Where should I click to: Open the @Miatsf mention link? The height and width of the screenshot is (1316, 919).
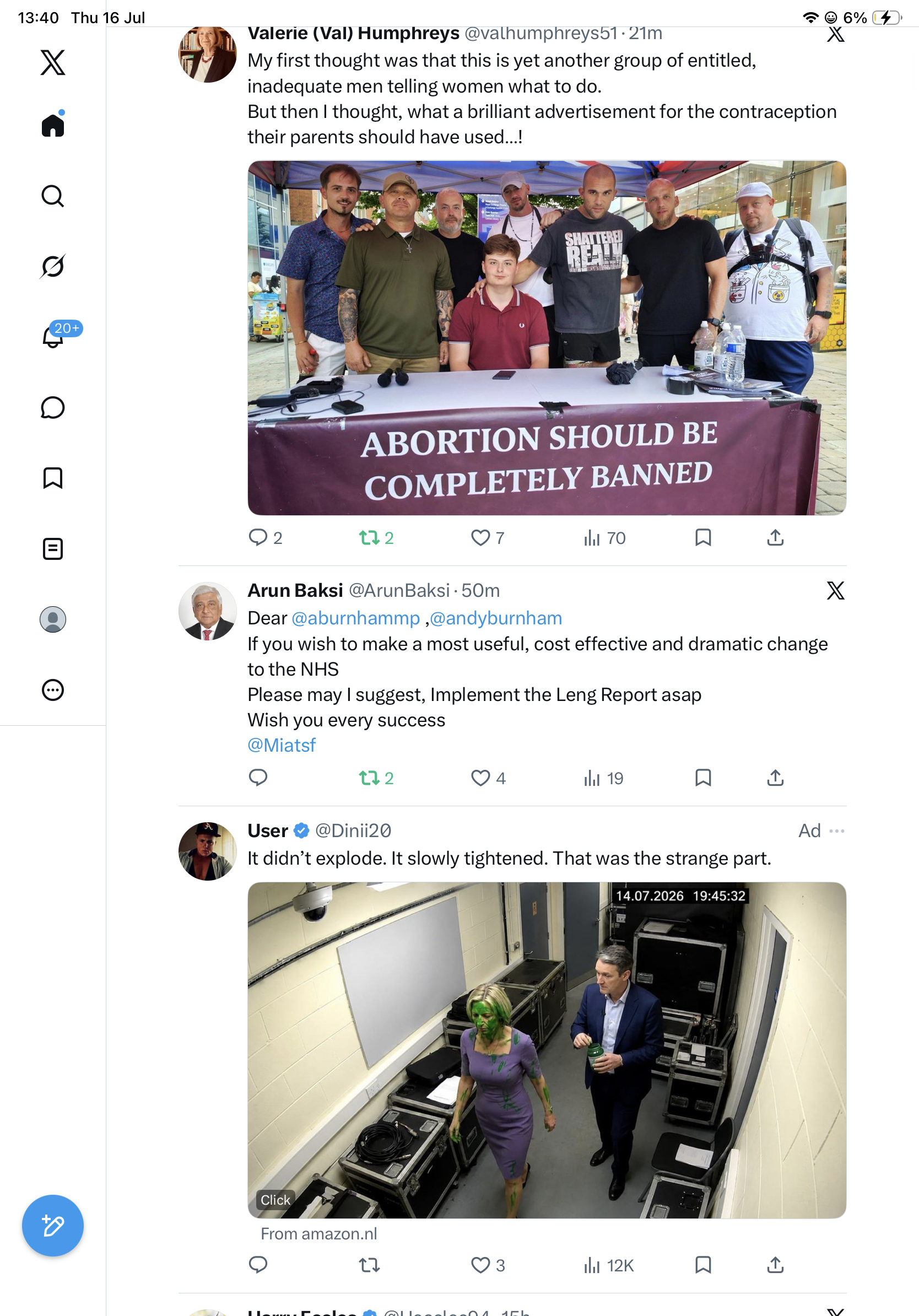coord(282,745)
